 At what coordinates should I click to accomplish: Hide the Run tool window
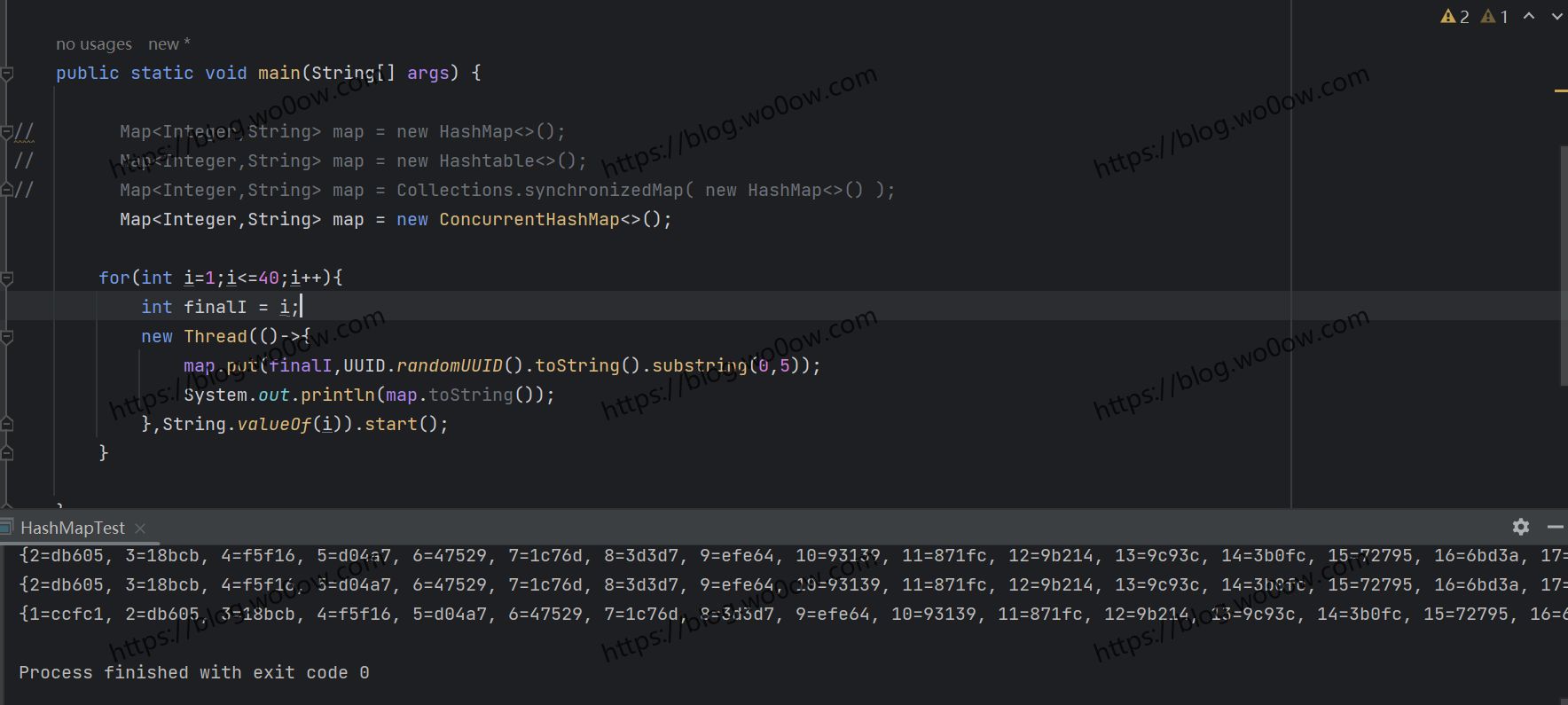click(x=1555, y=527)
